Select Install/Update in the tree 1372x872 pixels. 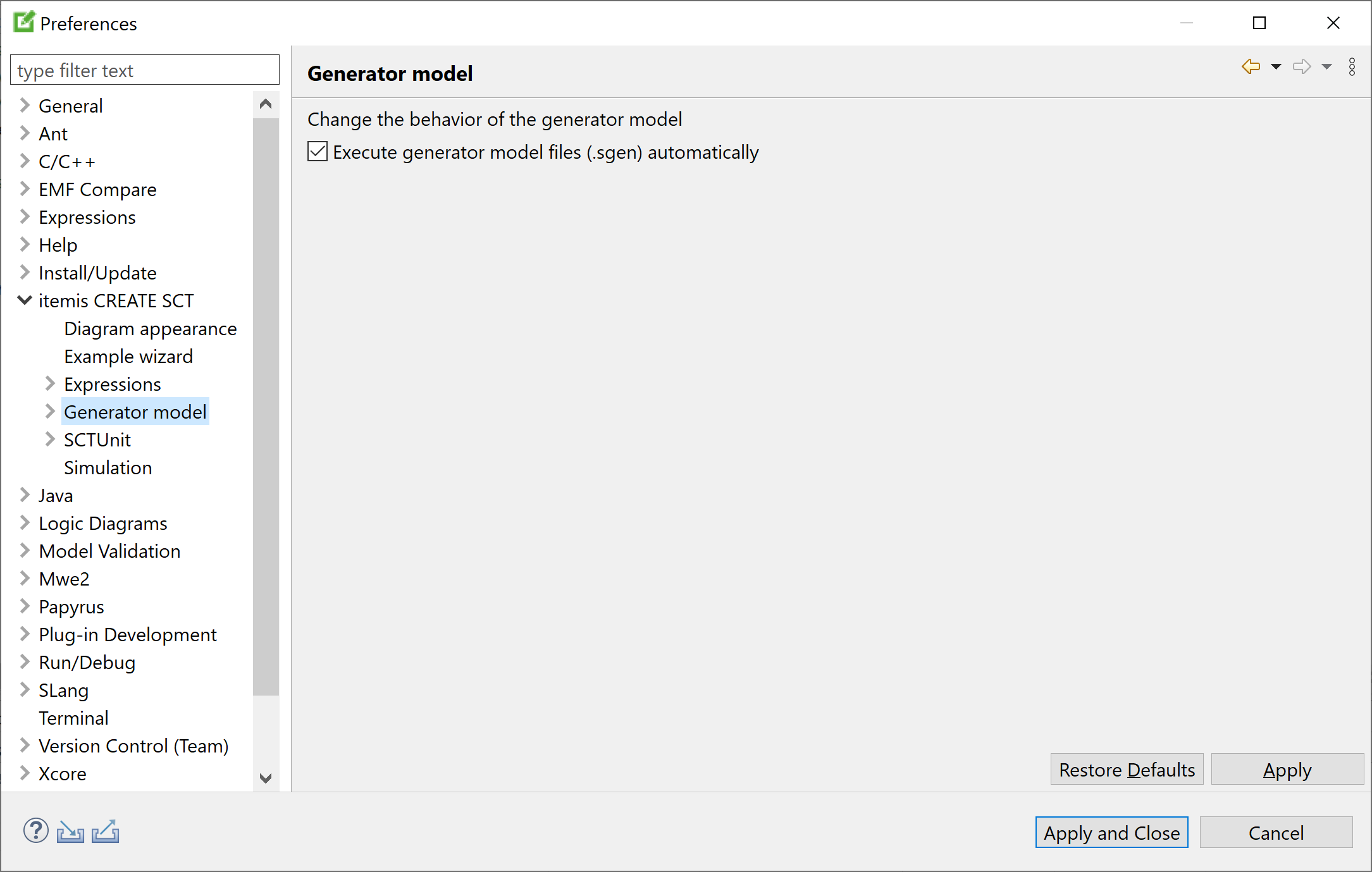97,273
